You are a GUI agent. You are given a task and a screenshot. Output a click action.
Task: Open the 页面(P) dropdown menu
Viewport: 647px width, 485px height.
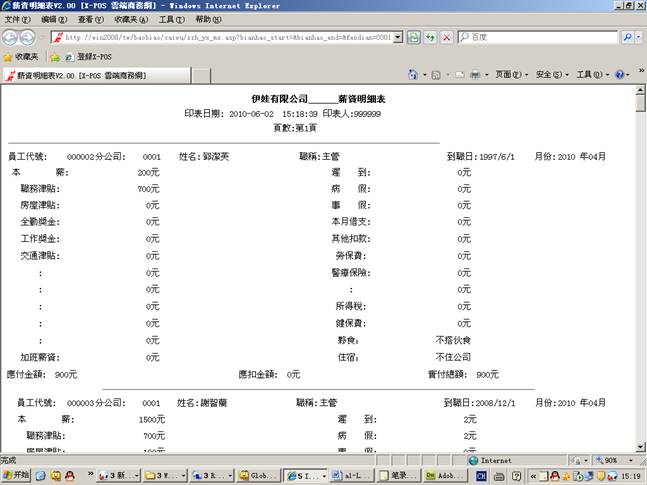510,75
